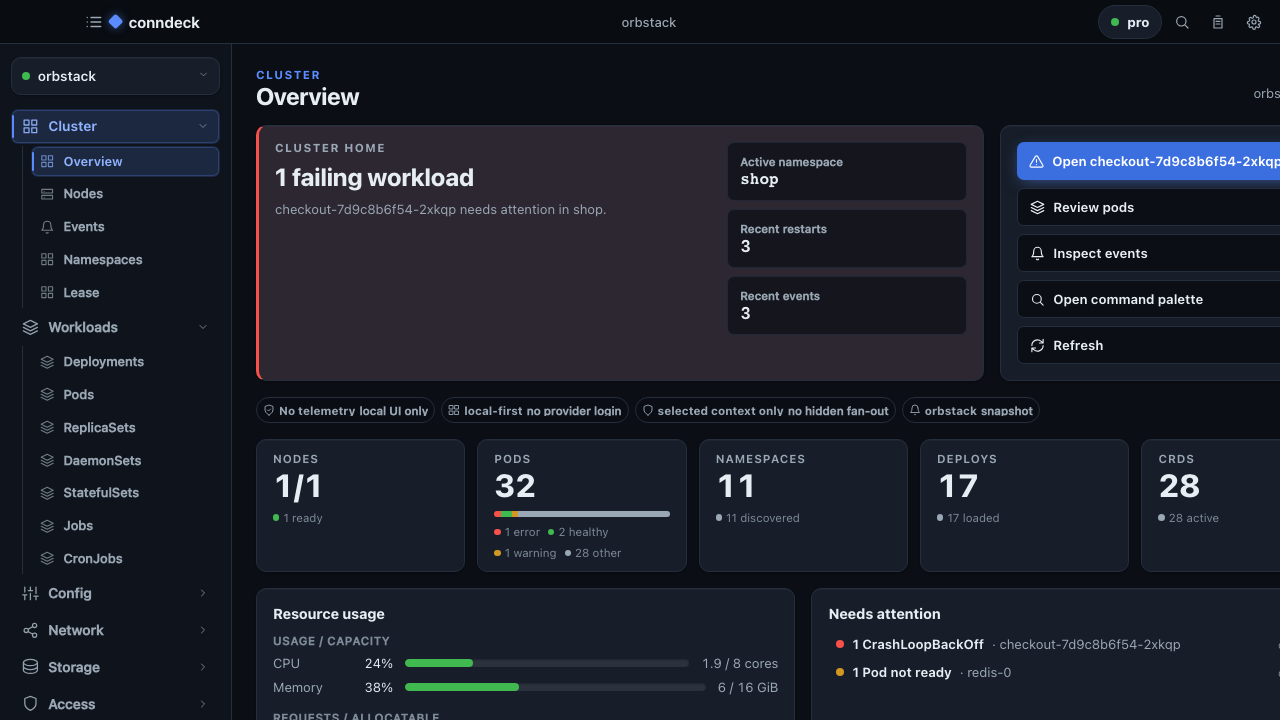Image resolution: width=1280 pixels, height=720 pixels.
Task: Click the ReplicaSets layers icon
Action: coord(47,428)
